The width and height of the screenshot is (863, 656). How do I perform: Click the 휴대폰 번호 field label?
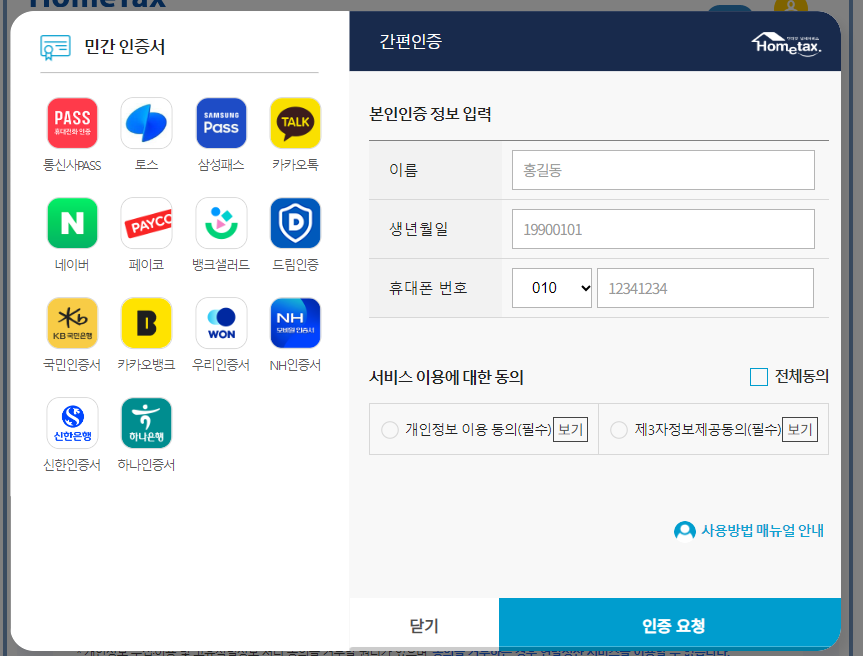point(428,288)
